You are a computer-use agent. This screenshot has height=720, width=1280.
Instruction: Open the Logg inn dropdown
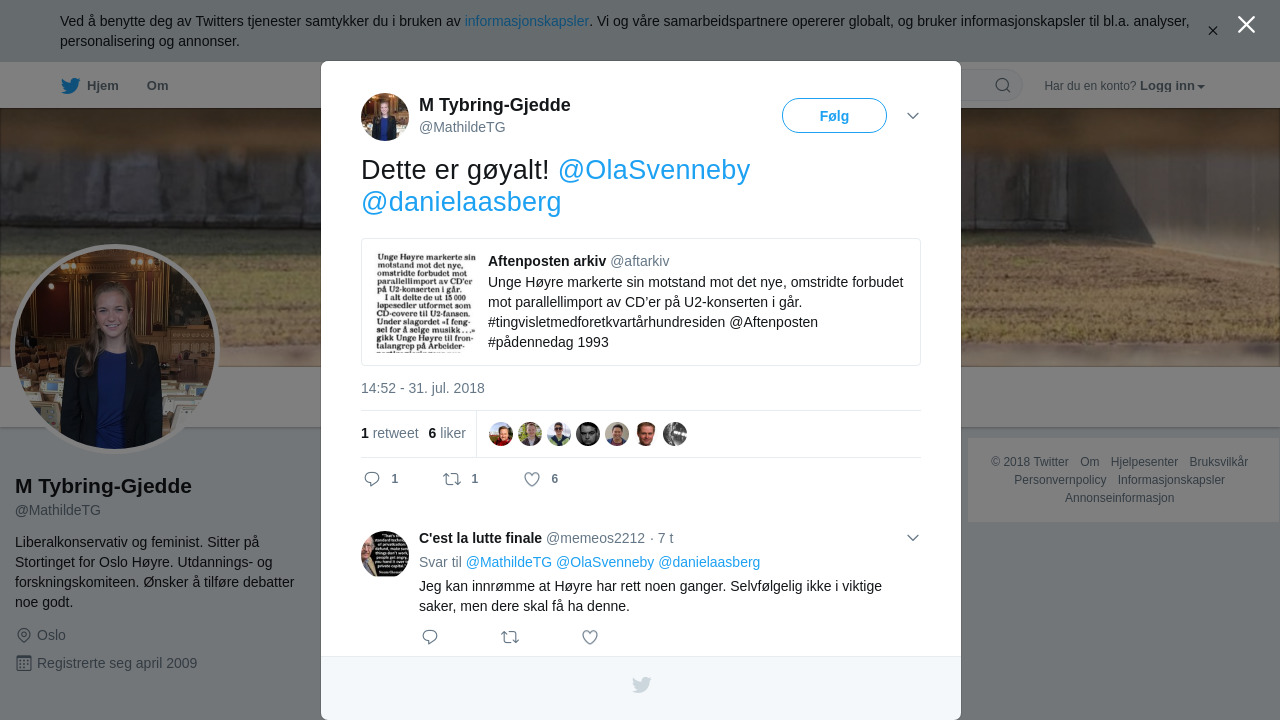(x=1172, y=86)
